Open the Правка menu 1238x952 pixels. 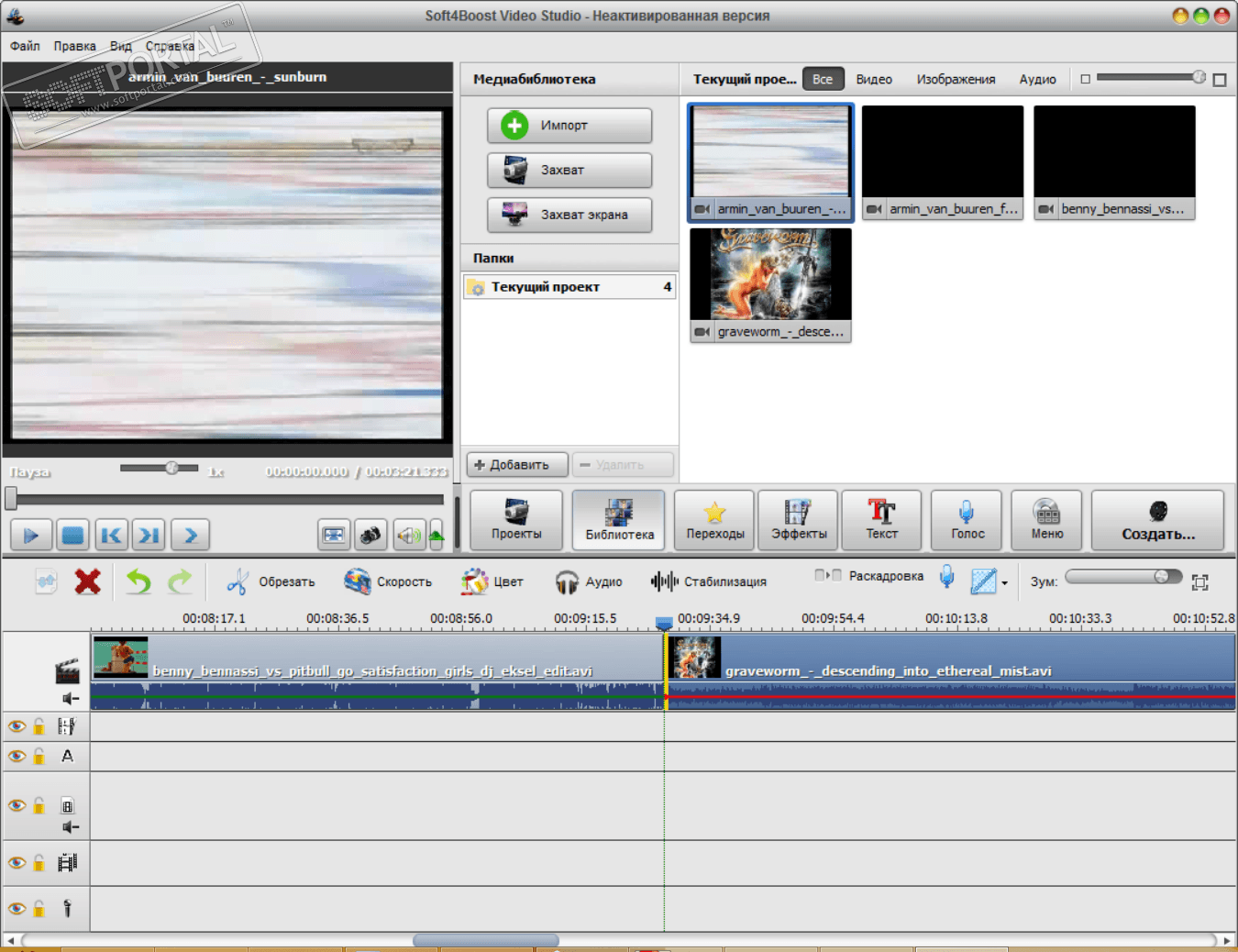point(74,46)
